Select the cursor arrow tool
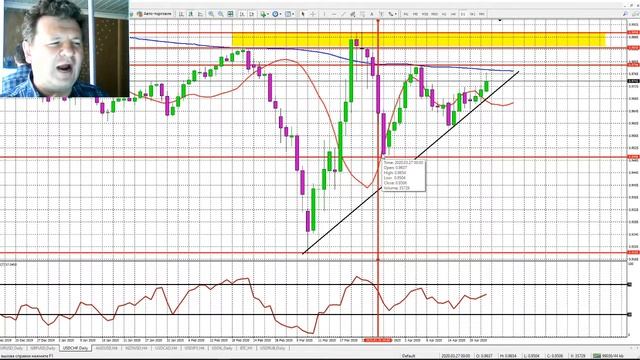Image resolution: width=640 pixels, height=360 pixels. (x=303, y=14)
